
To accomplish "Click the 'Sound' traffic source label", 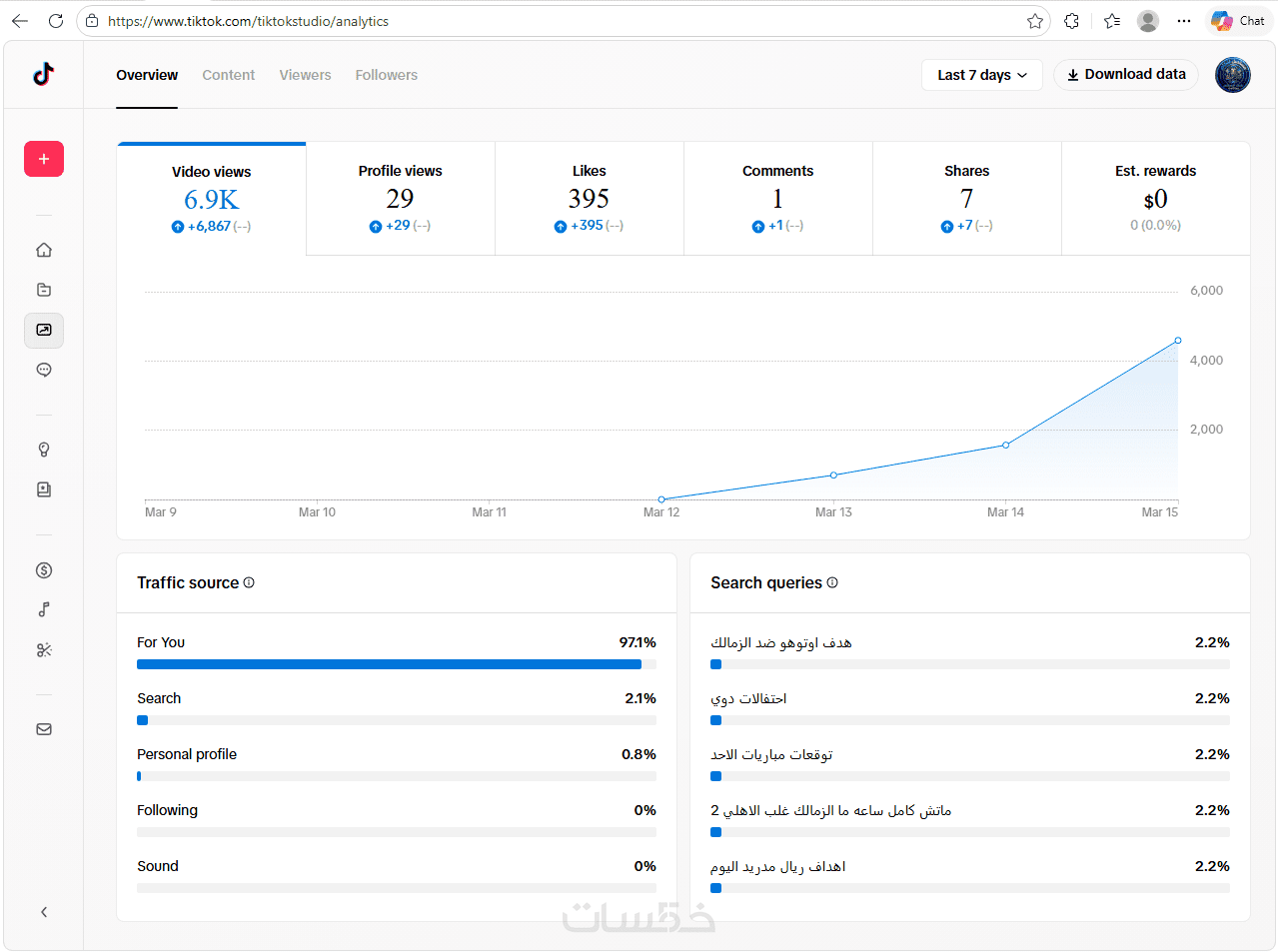I will (x=158, y=866).
